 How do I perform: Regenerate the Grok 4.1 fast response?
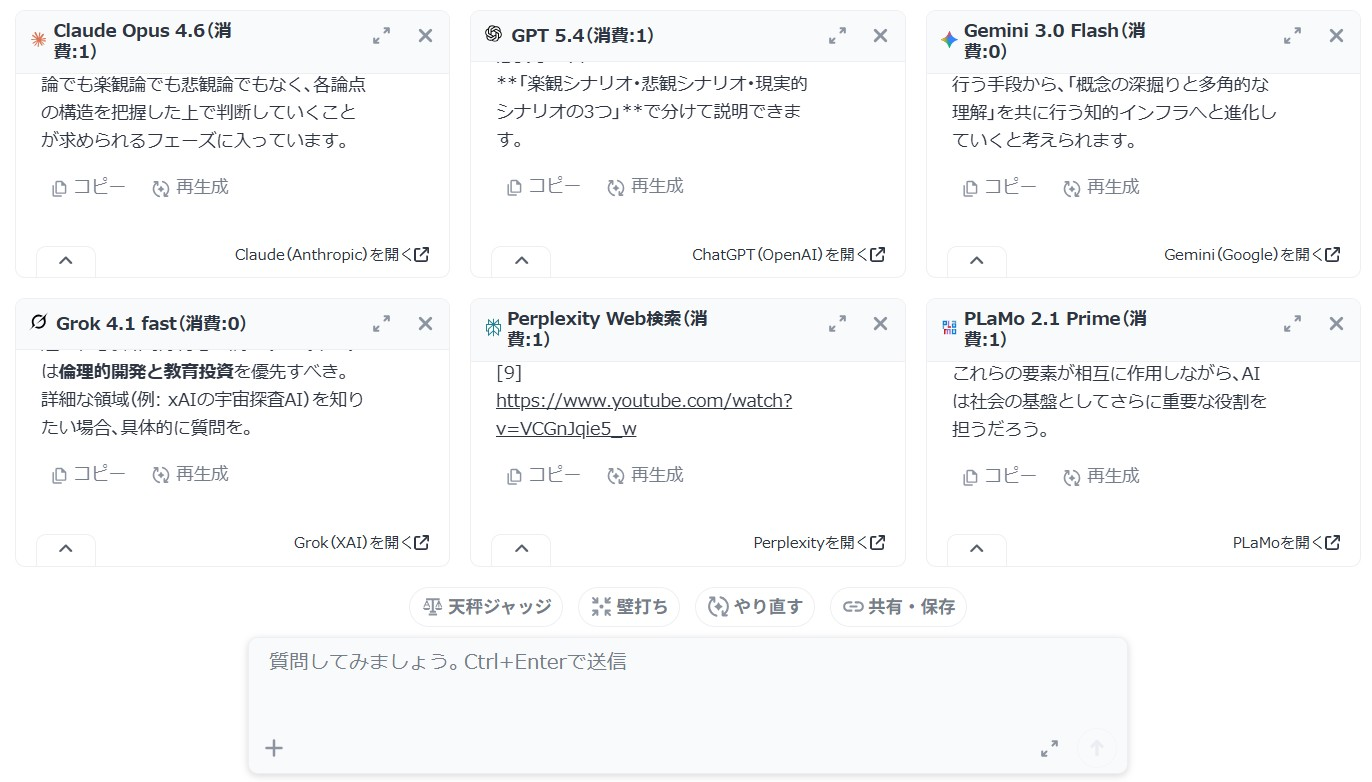(190, 474)
